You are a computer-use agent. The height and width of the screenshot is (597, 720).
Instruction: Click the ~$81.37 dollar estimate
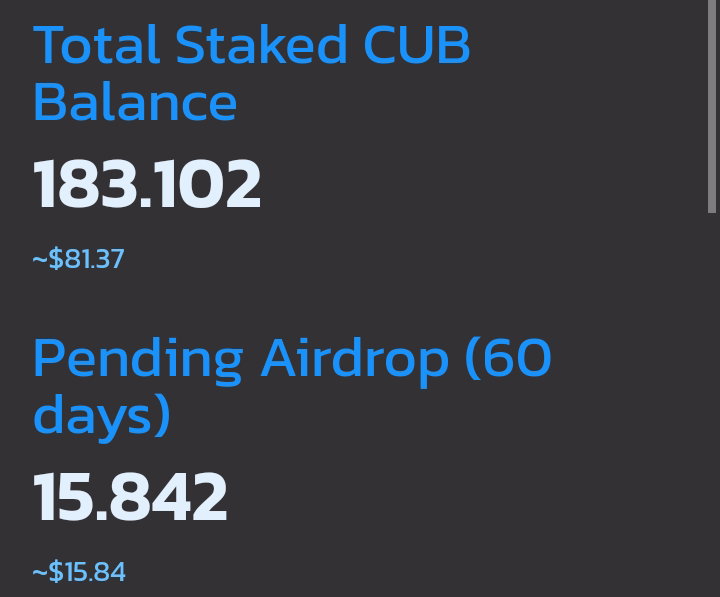click(x=79, y=259)
